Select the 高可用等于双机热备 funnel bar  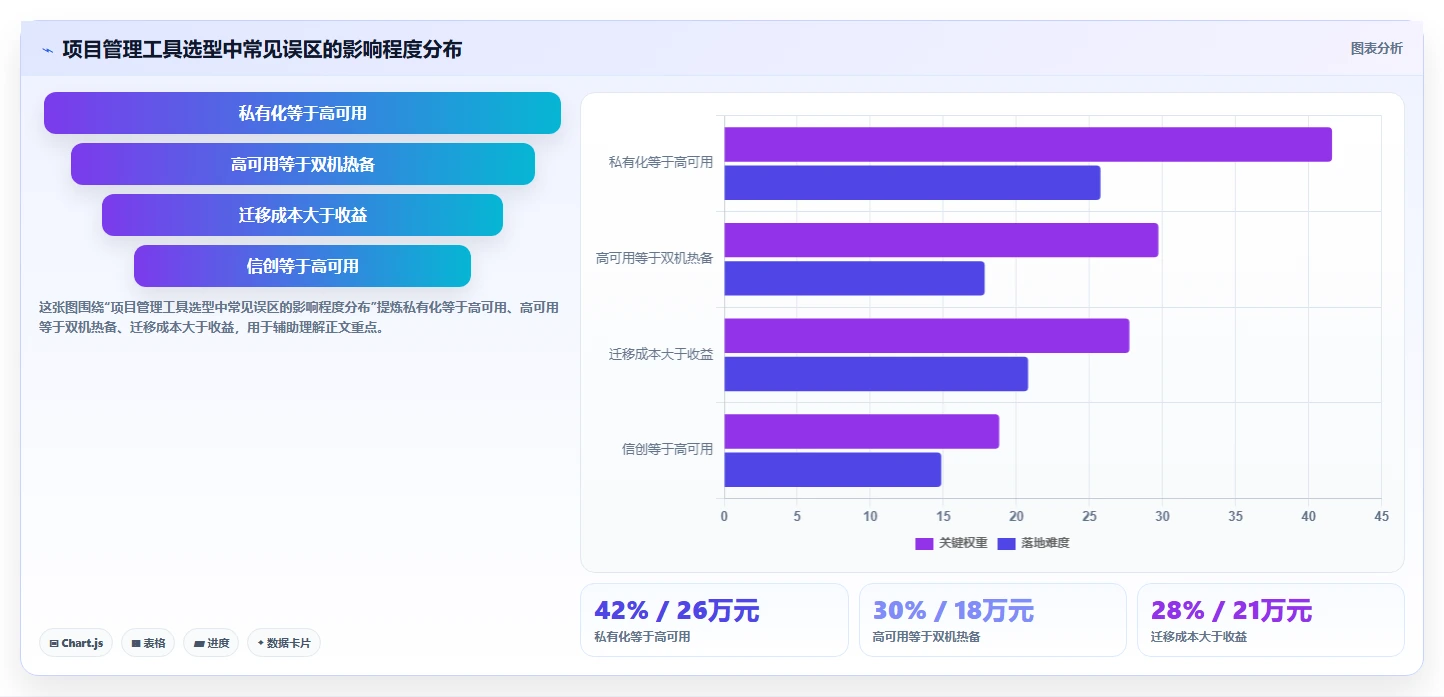click(x=302, y=164)
